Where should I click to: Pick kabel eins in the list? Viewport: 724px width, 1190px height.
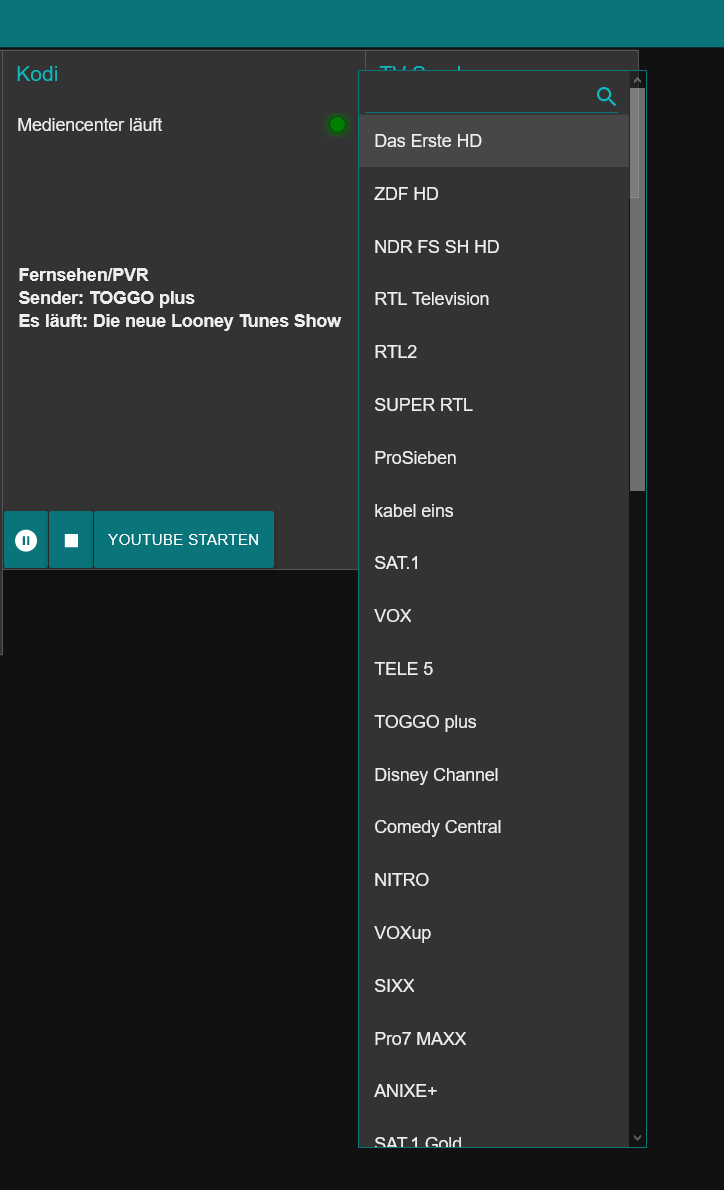(x=494, y=511)
